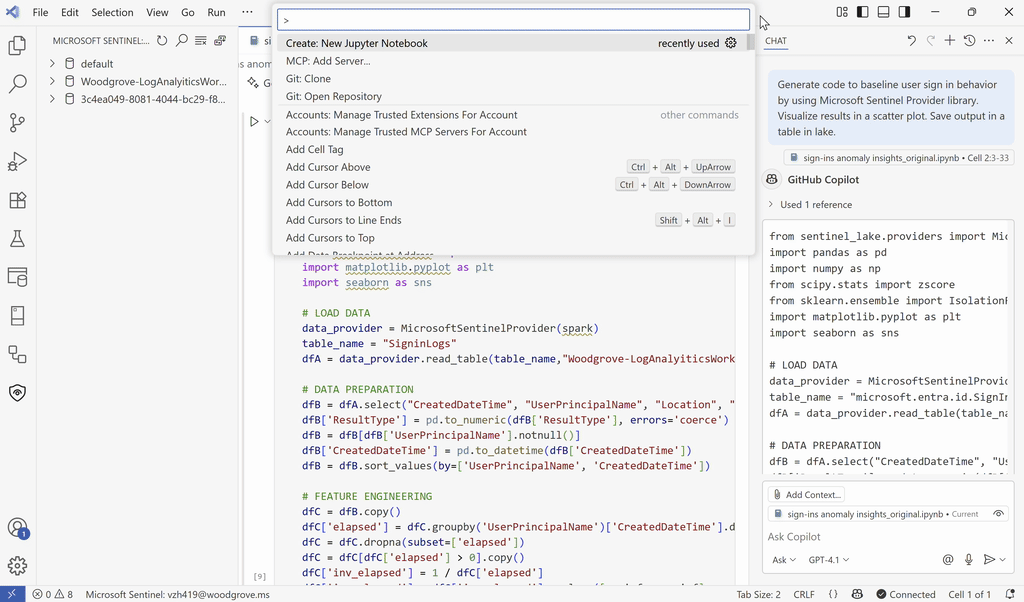This screenshot has width=1024, height=602.
Task: Click errors and warnings count in status bar
Action: click(x=53, y=594)
